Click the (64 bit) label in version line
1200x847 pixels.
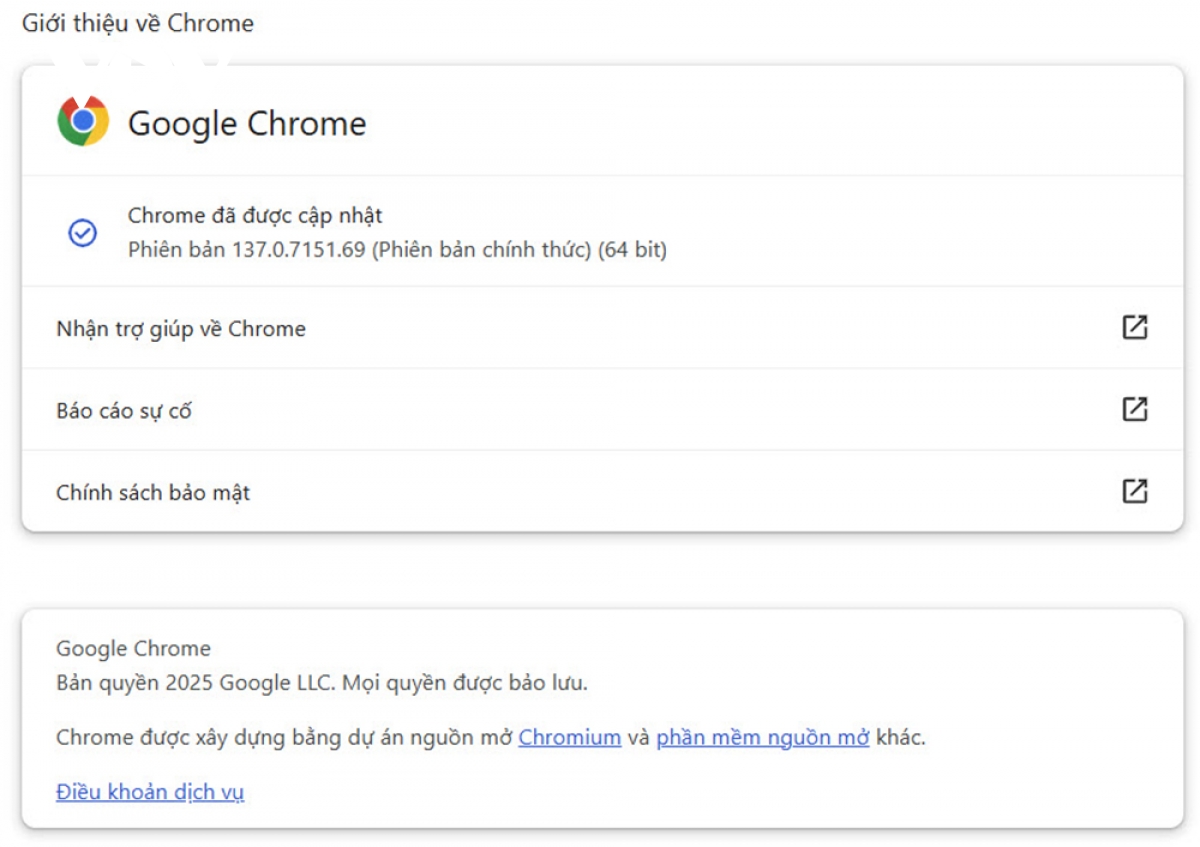coord(632,250)
